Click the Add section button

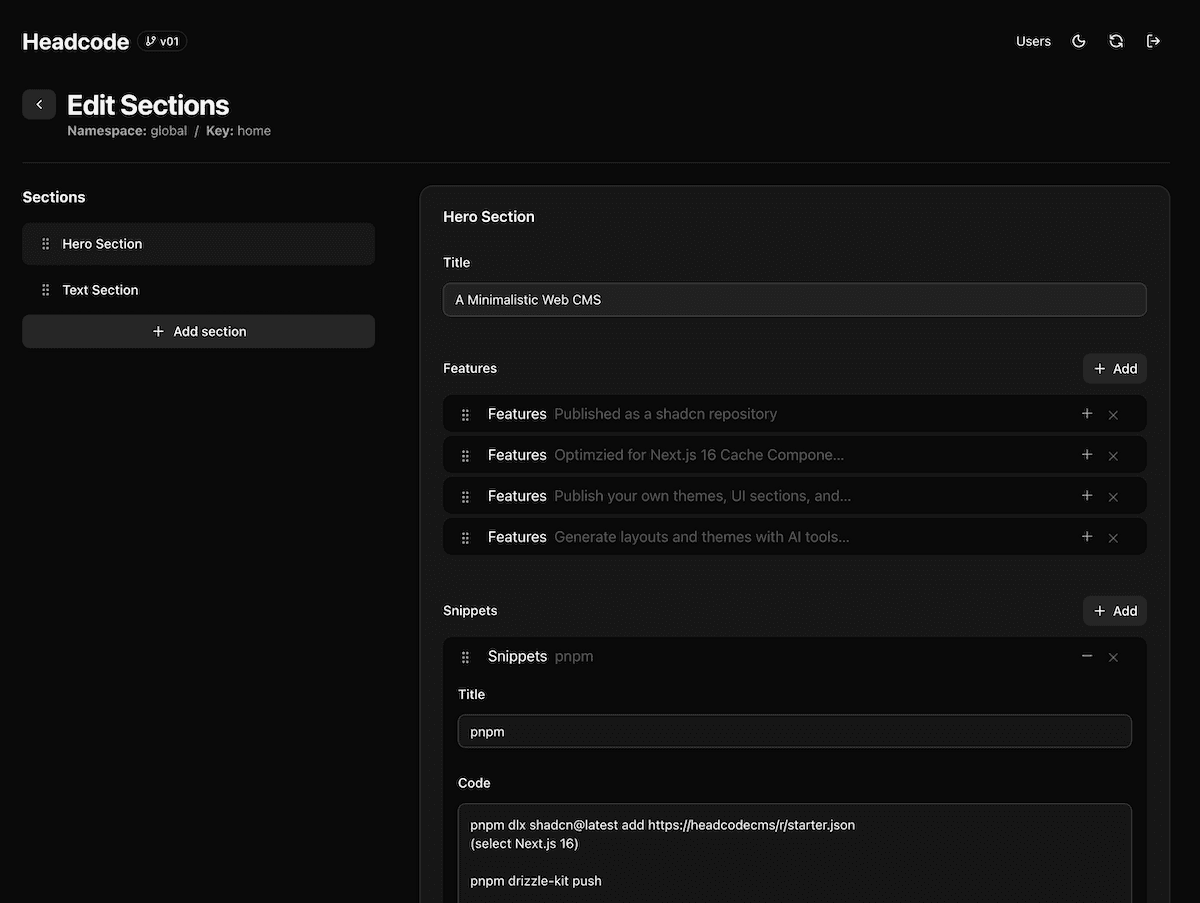point(198,331)
